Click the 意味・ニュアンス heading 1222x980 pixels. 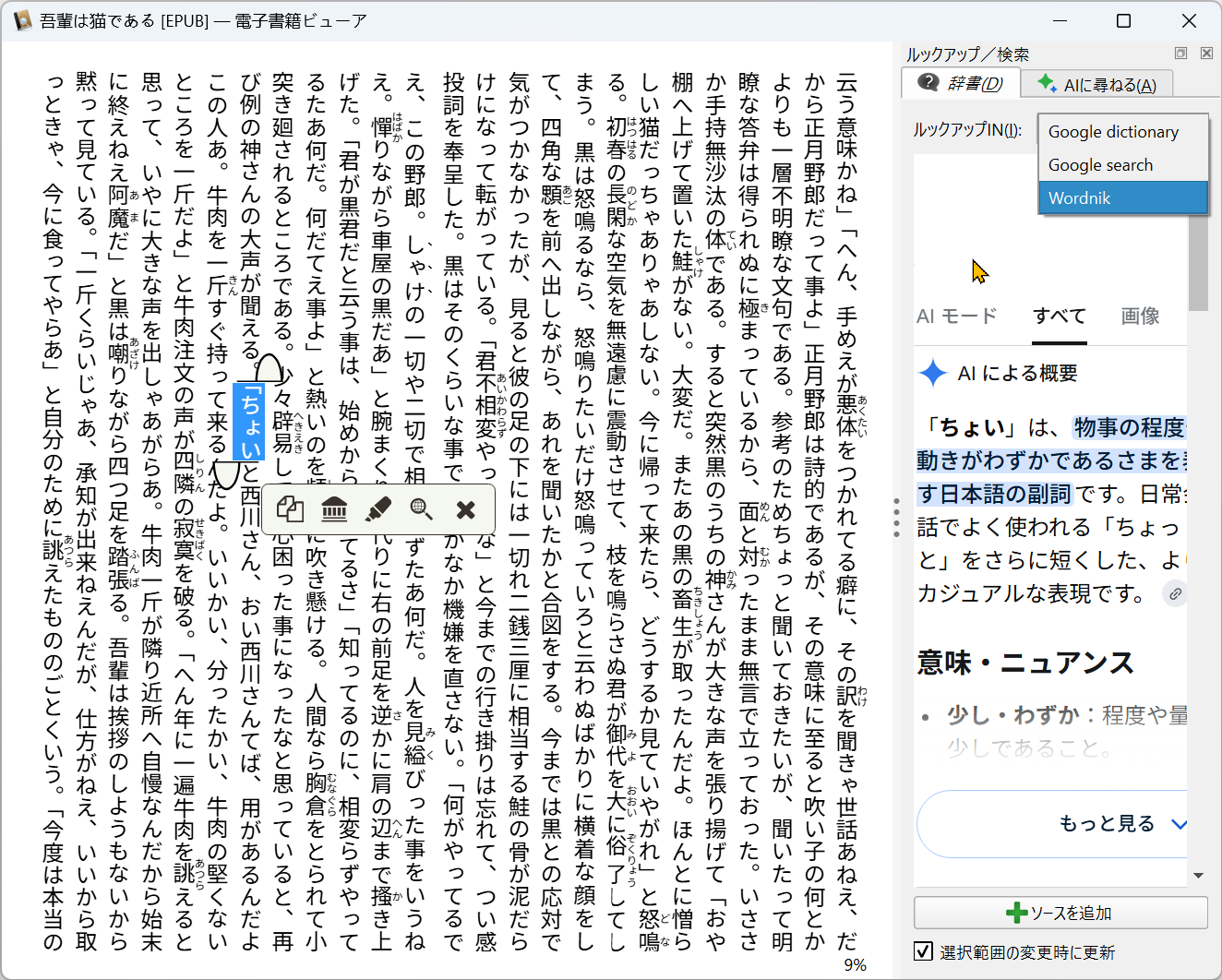[1025, 663]
